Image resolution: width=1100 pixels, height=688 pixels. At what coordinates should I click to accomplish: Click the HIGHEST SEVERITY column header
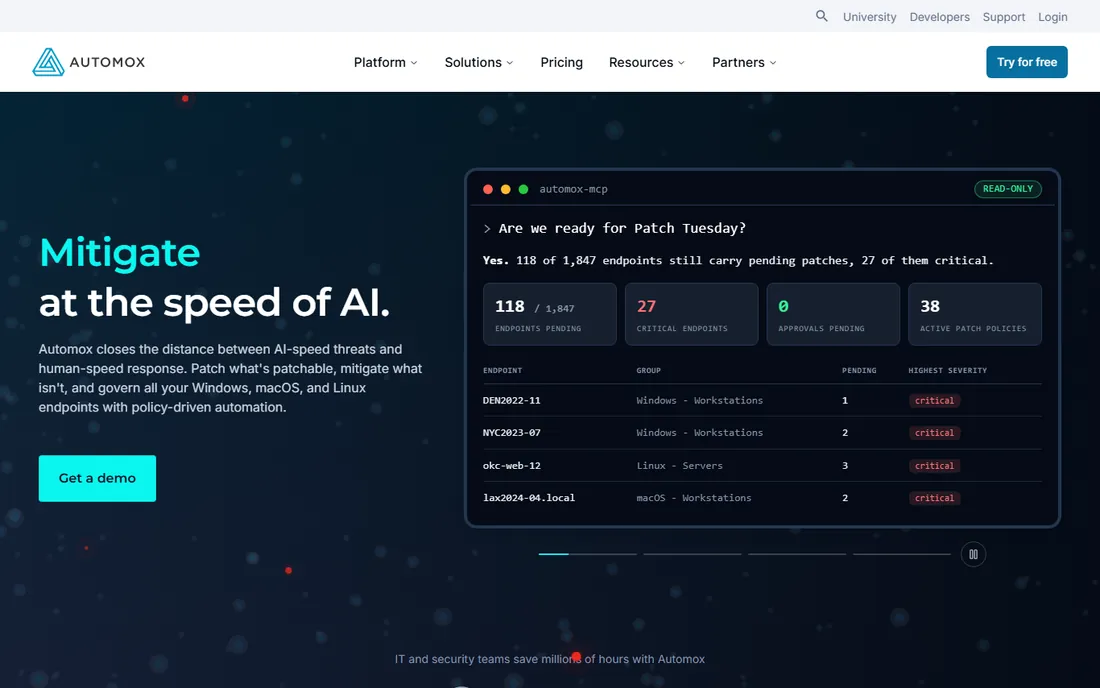[x=947, y=370]
